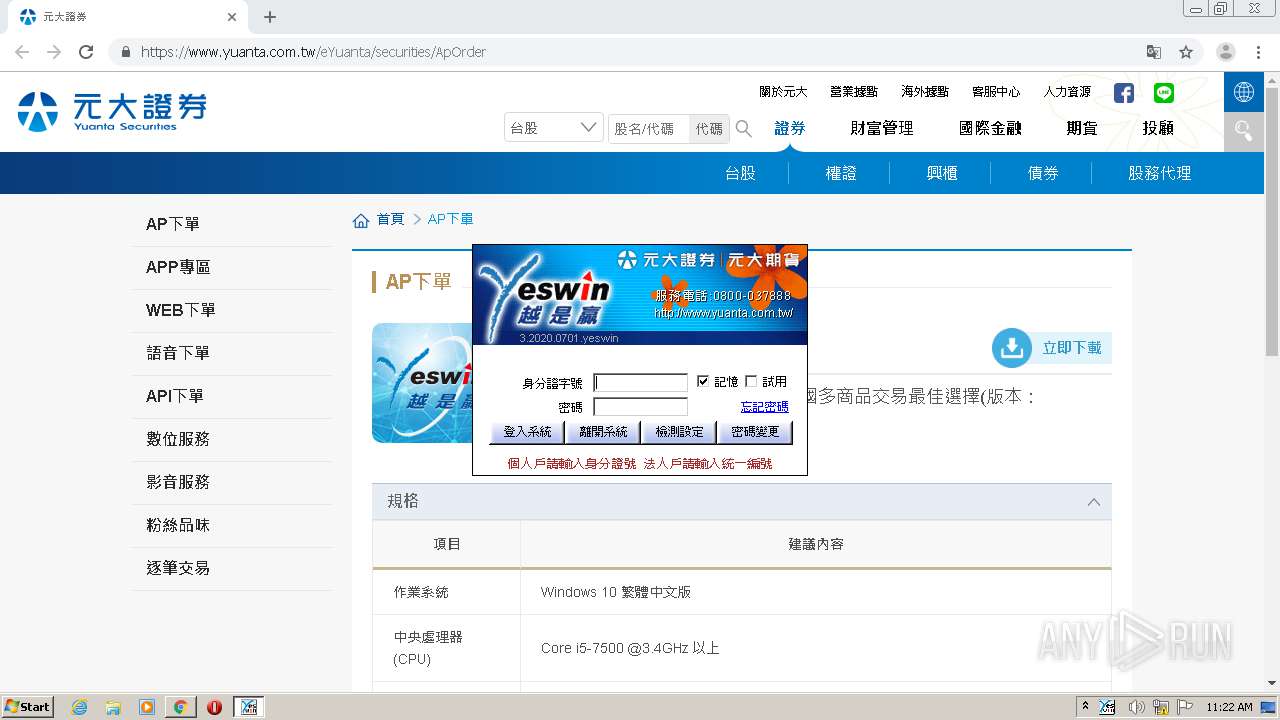Open the 關於元大 link

(783, 92)
